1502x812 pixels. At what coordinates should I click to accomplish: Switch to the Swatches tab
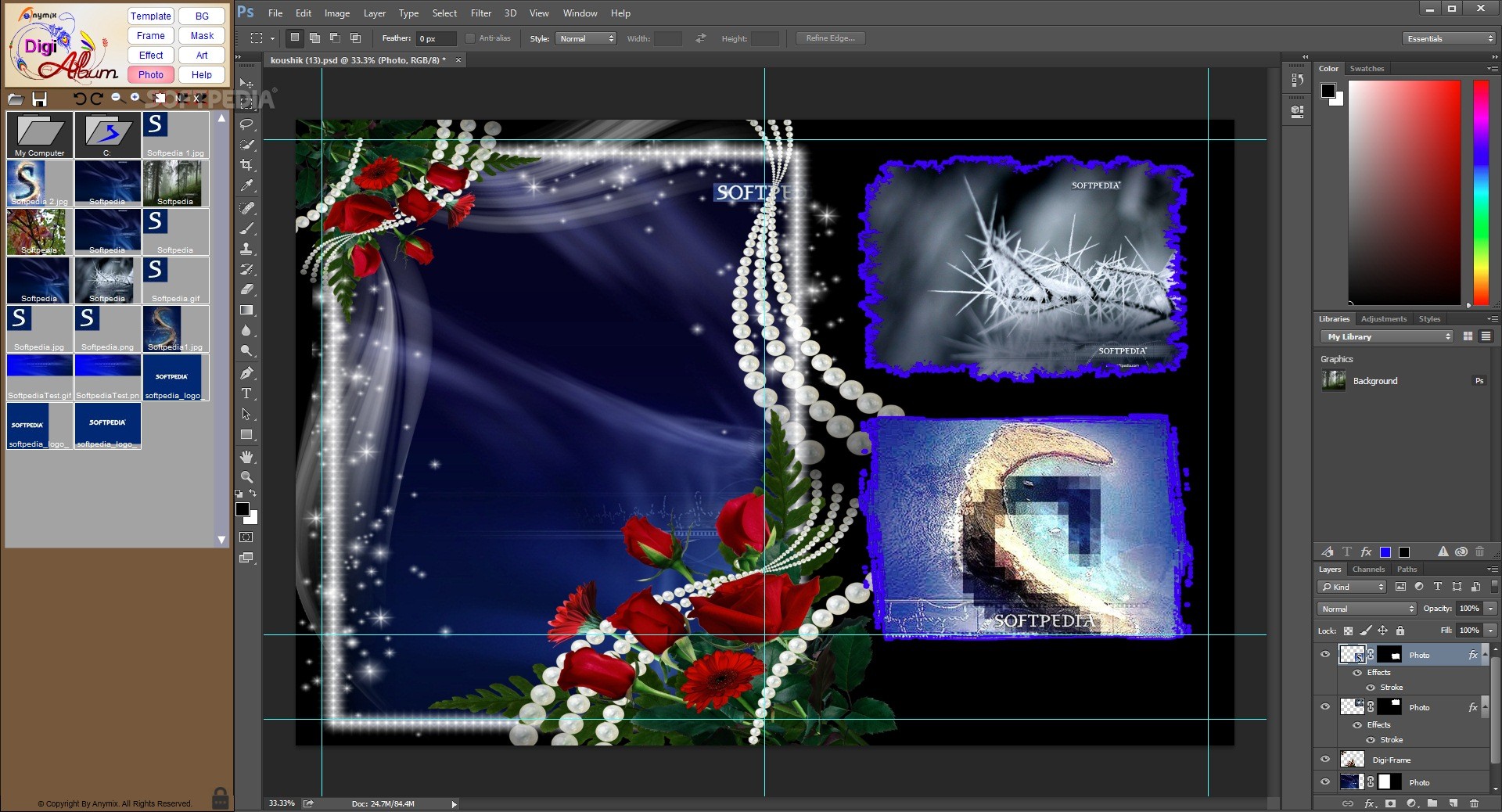(1367, 69)
